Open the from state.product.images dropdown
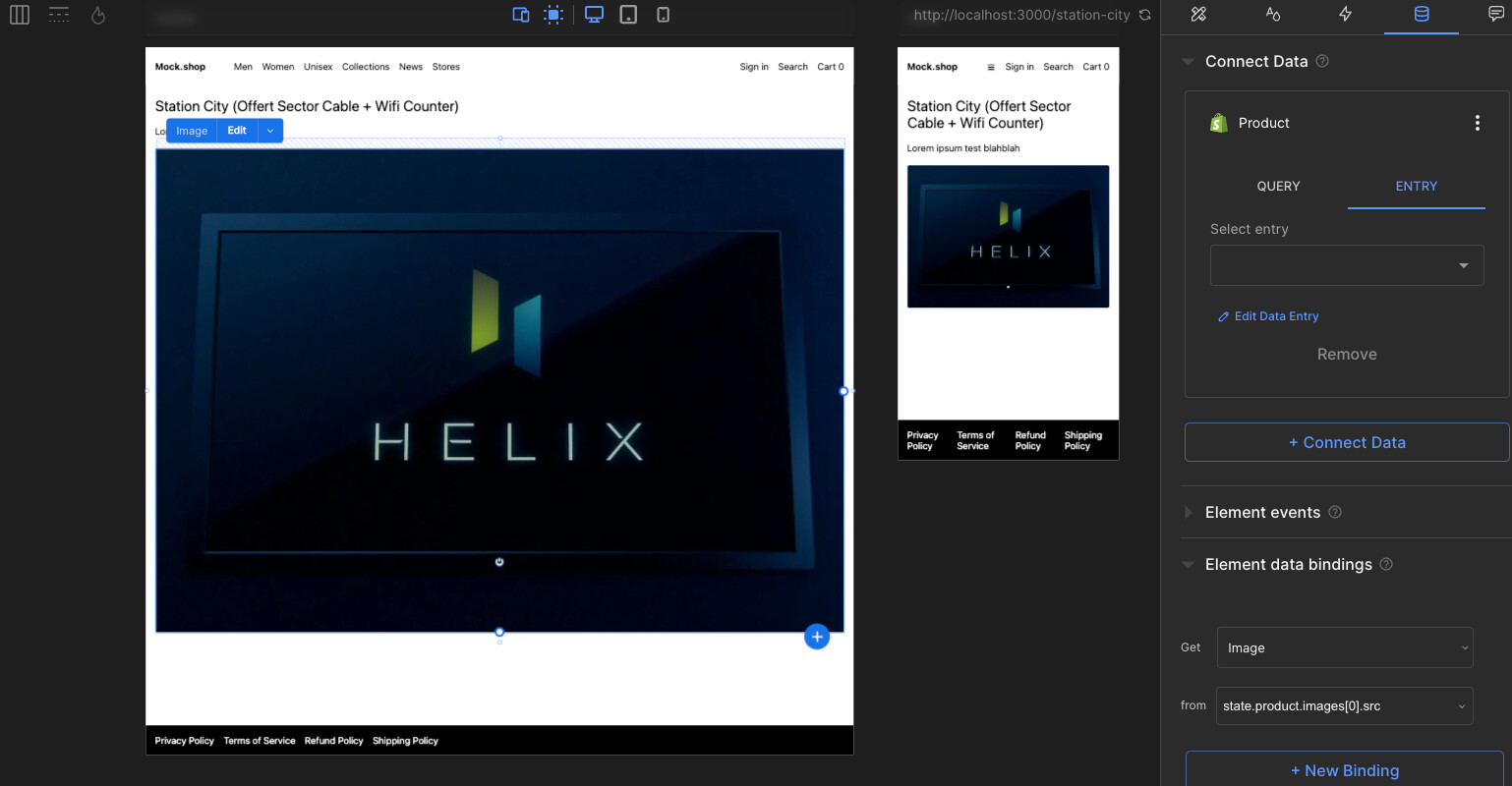 [1345, 705]
